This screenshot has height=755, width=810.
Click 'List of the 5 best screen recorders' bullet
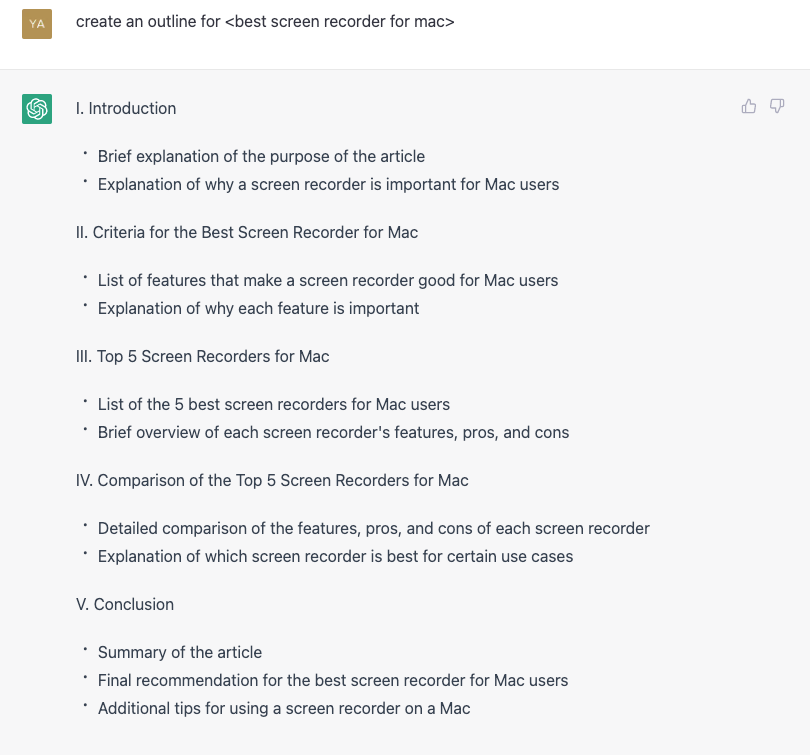tap(274, 404)
